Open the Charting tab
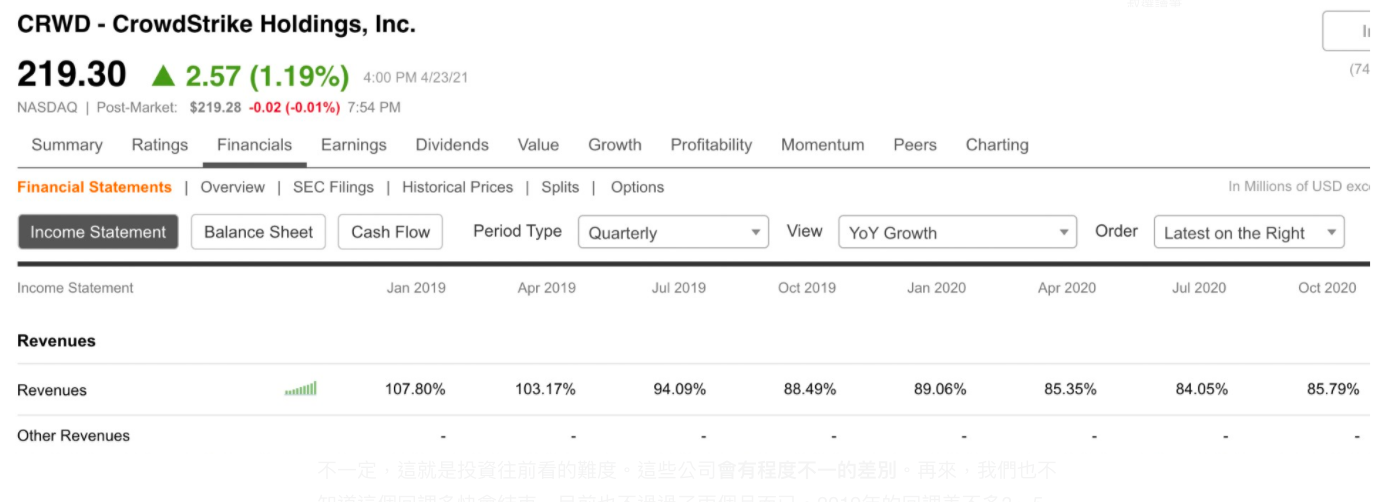 click(997, 145)
